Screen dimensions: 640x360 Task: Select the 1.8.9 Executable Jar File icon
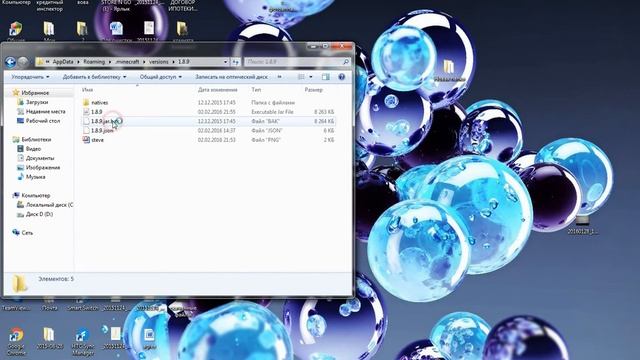pos(86,112)
